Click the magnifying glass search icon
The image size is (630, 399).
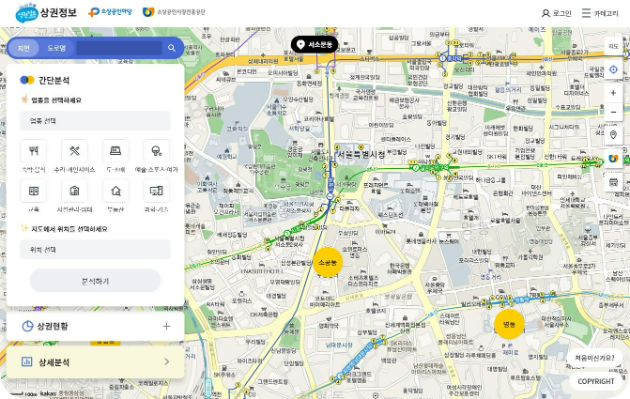tap(172, 48)
